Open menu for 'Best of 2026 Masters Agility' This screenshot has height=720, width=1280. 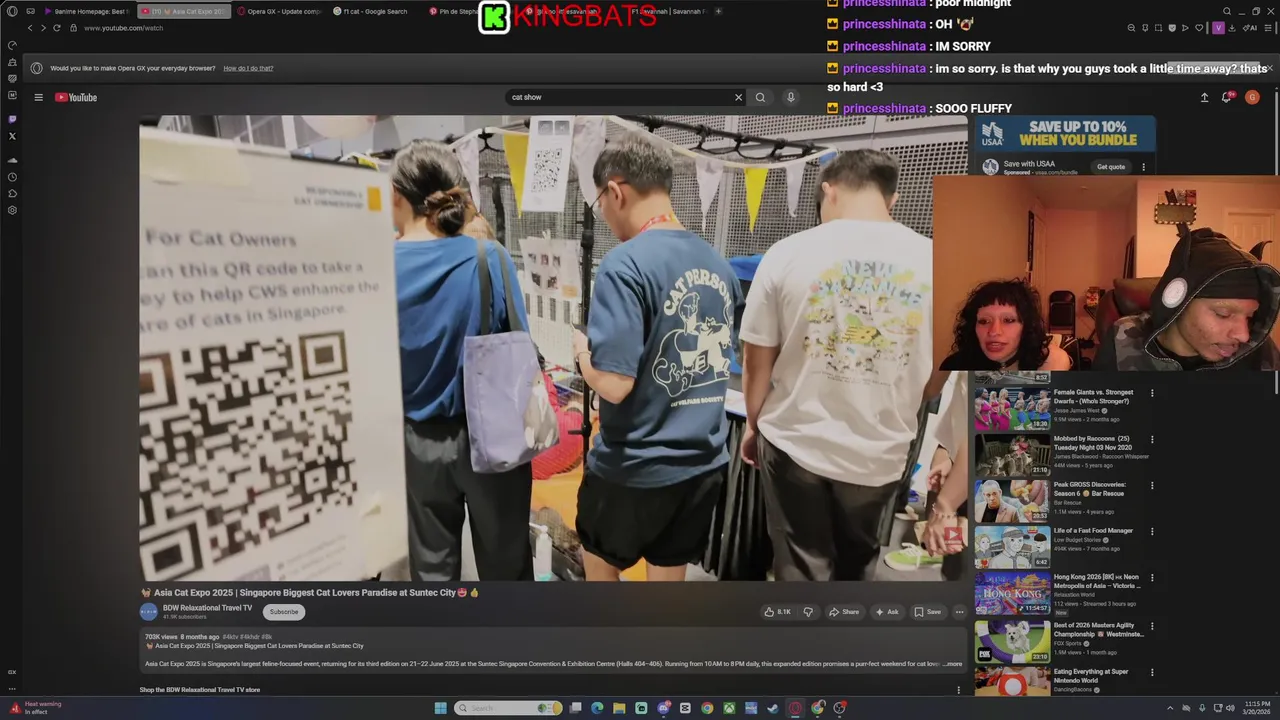[1152, 626]
